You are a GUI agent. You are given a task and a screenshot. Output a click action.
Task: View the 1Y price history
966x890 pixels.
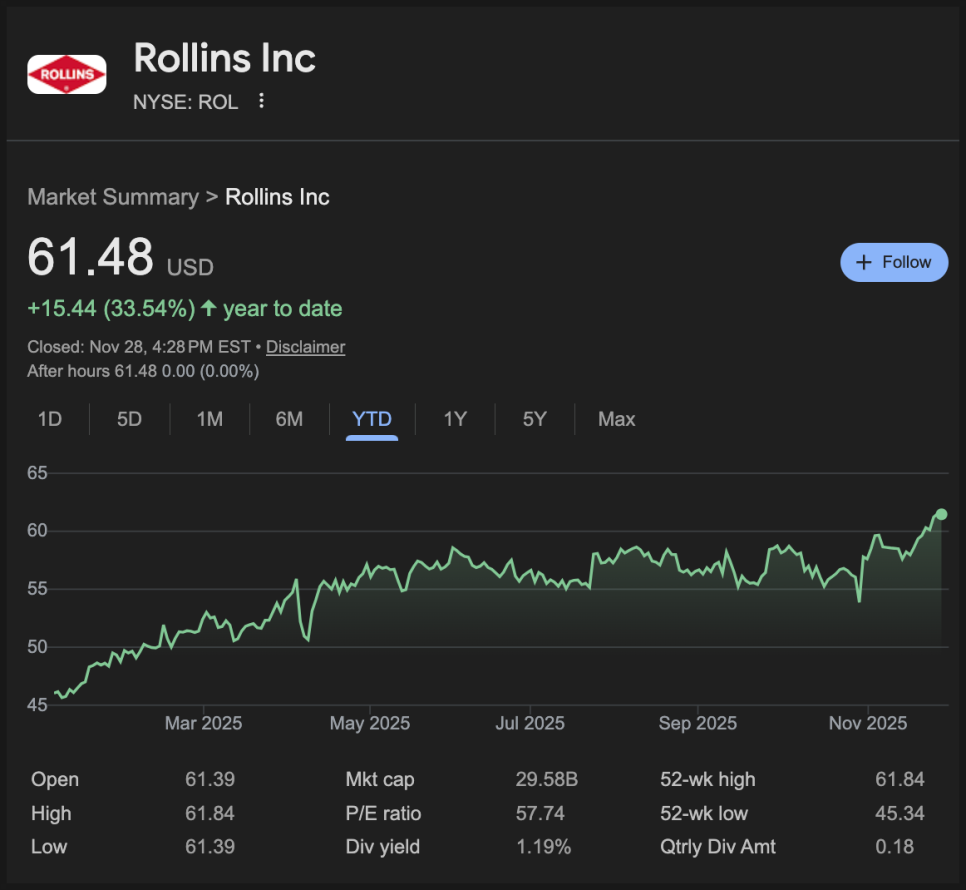[x=455, y=419]
